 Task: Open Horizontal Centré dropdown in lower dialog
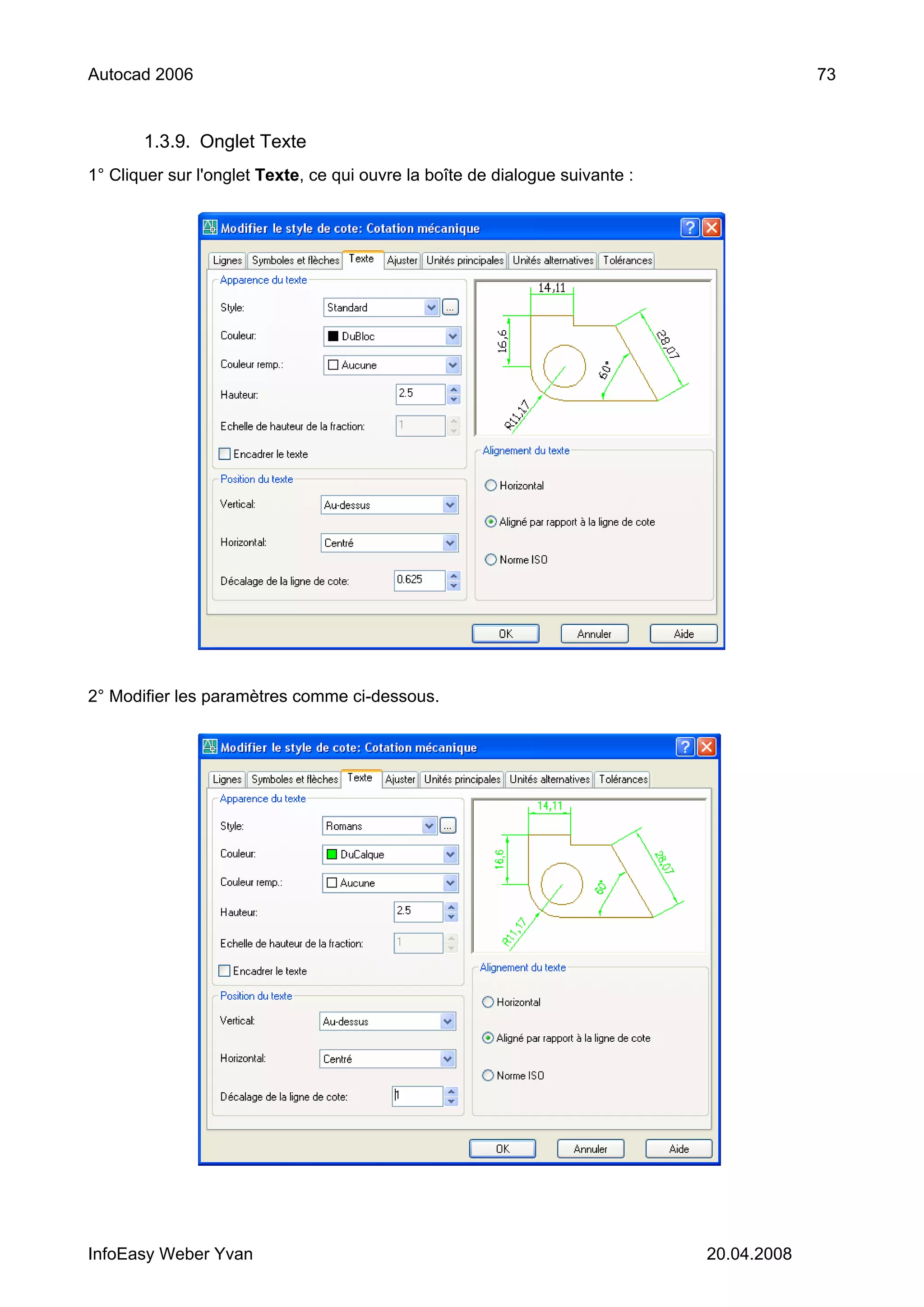tap(388, 1059)
